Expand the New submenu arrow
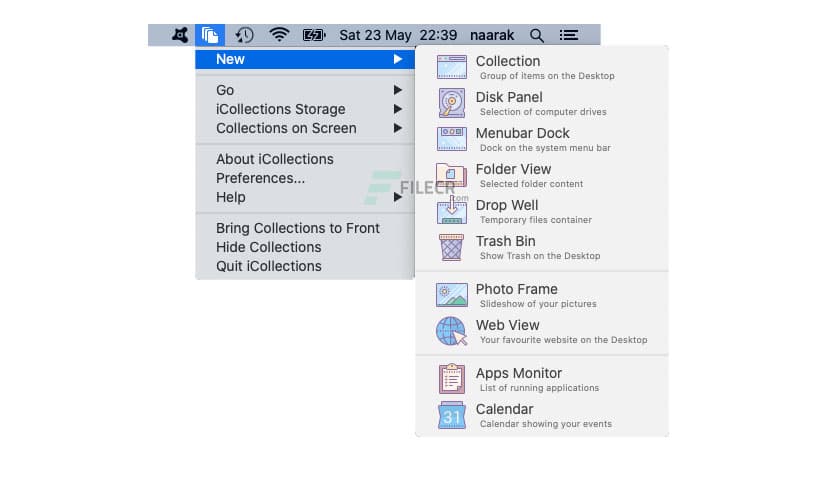This screenshot has height=484, width=836. coord(398,59)
